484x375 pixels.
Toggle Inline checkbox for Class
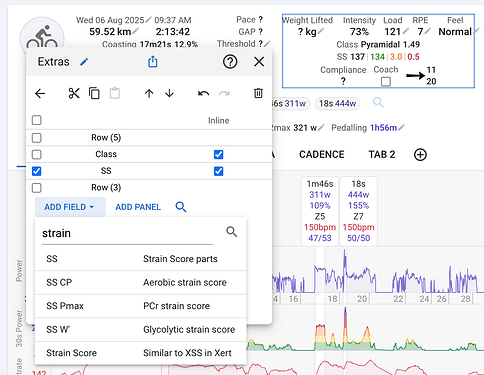[219, 154]
